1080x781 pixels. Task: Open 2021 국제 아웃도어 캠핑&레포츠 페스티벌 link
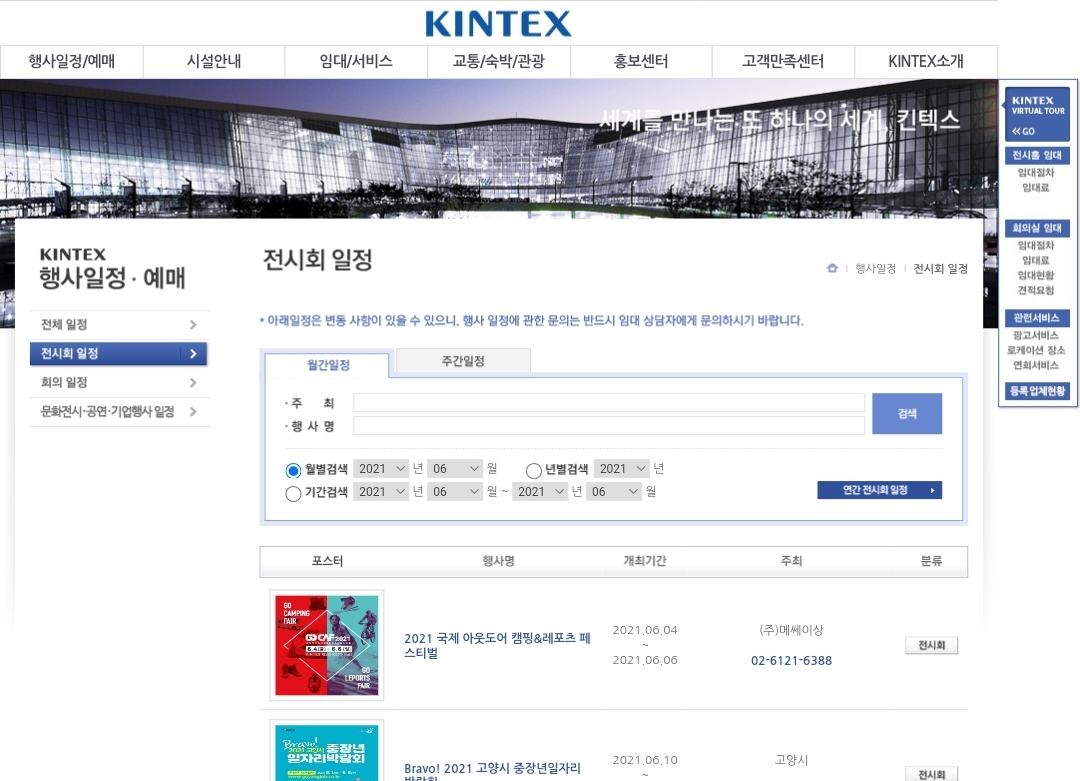[497, 645]
